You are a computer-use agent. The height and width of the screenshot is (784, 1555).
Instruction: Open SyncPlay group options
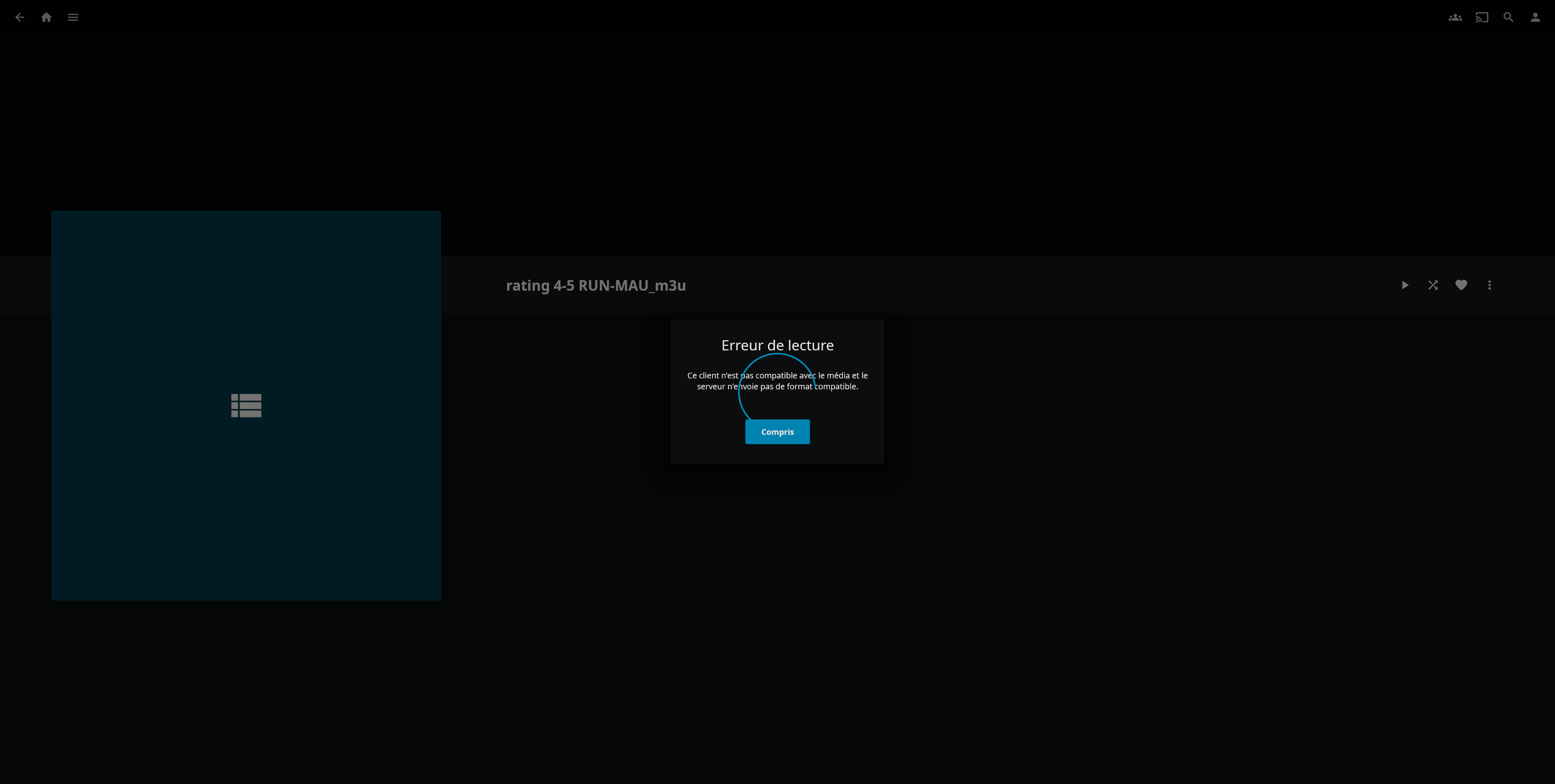(x=1455, y=17)
